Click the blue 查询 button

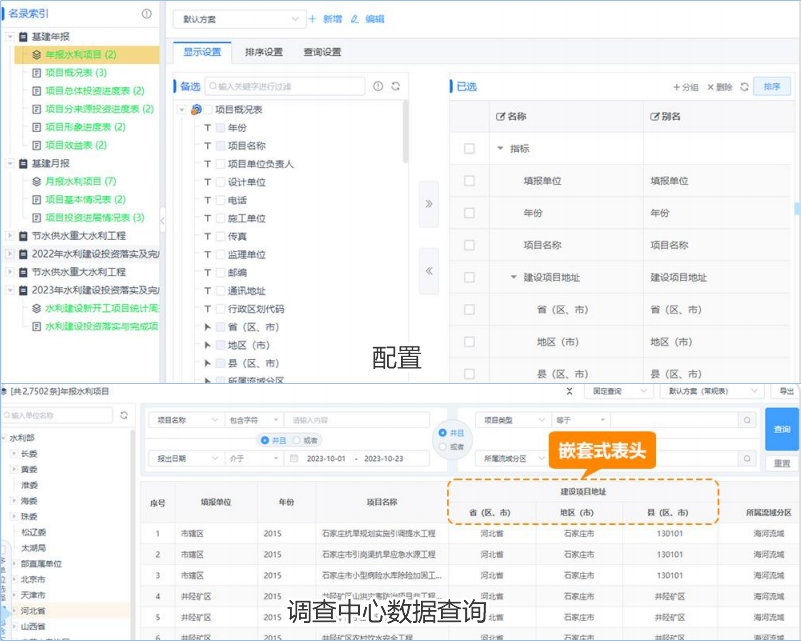781,428
